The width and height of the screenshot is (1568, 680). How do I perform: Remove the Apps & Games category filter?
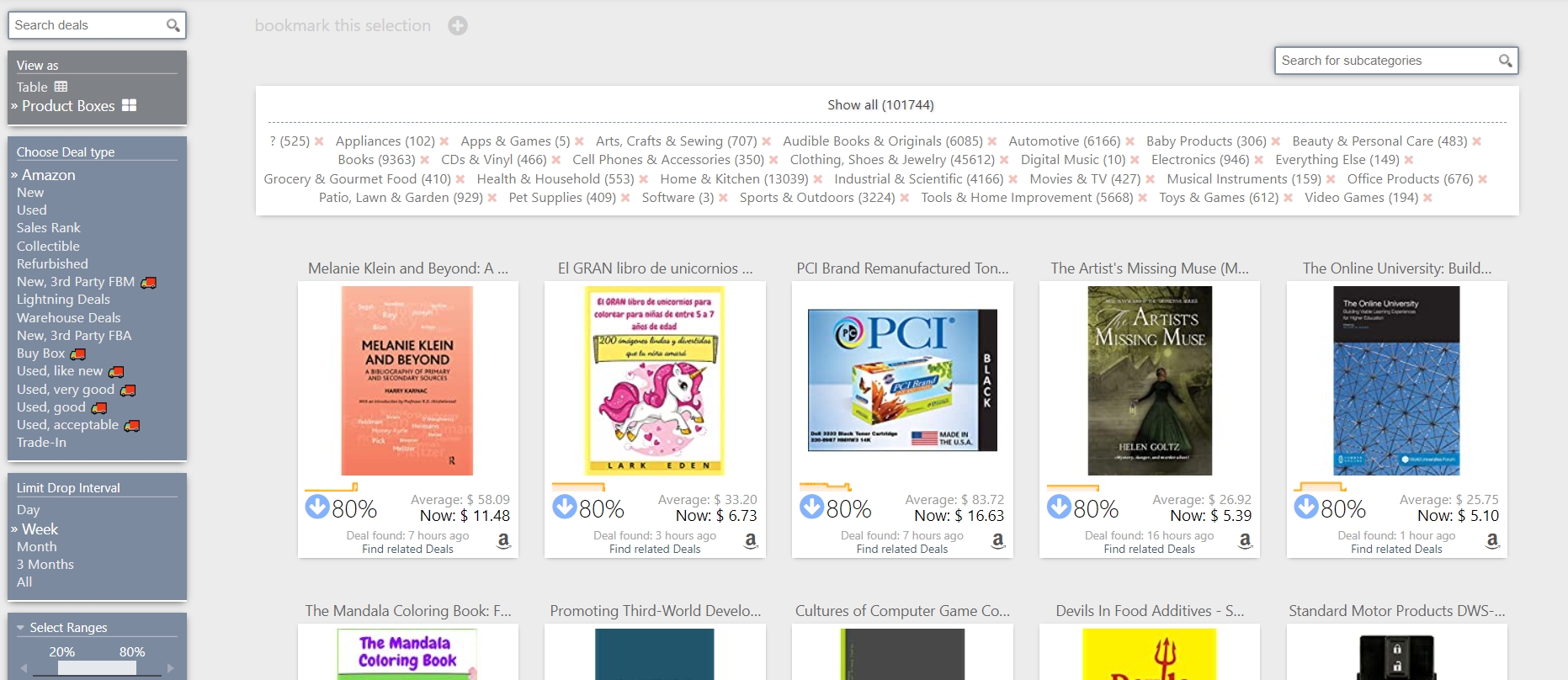[x=579, y=141]
